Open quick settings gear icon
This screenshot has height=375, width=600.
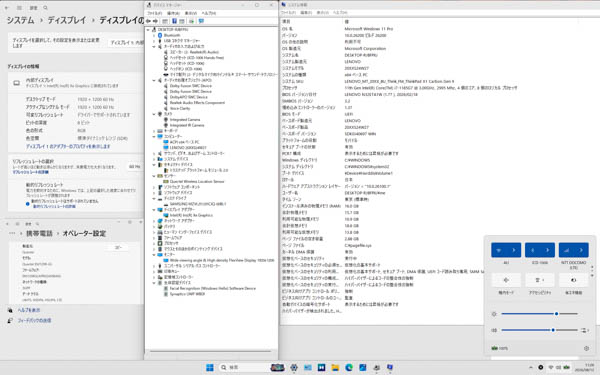pos(586,348)
